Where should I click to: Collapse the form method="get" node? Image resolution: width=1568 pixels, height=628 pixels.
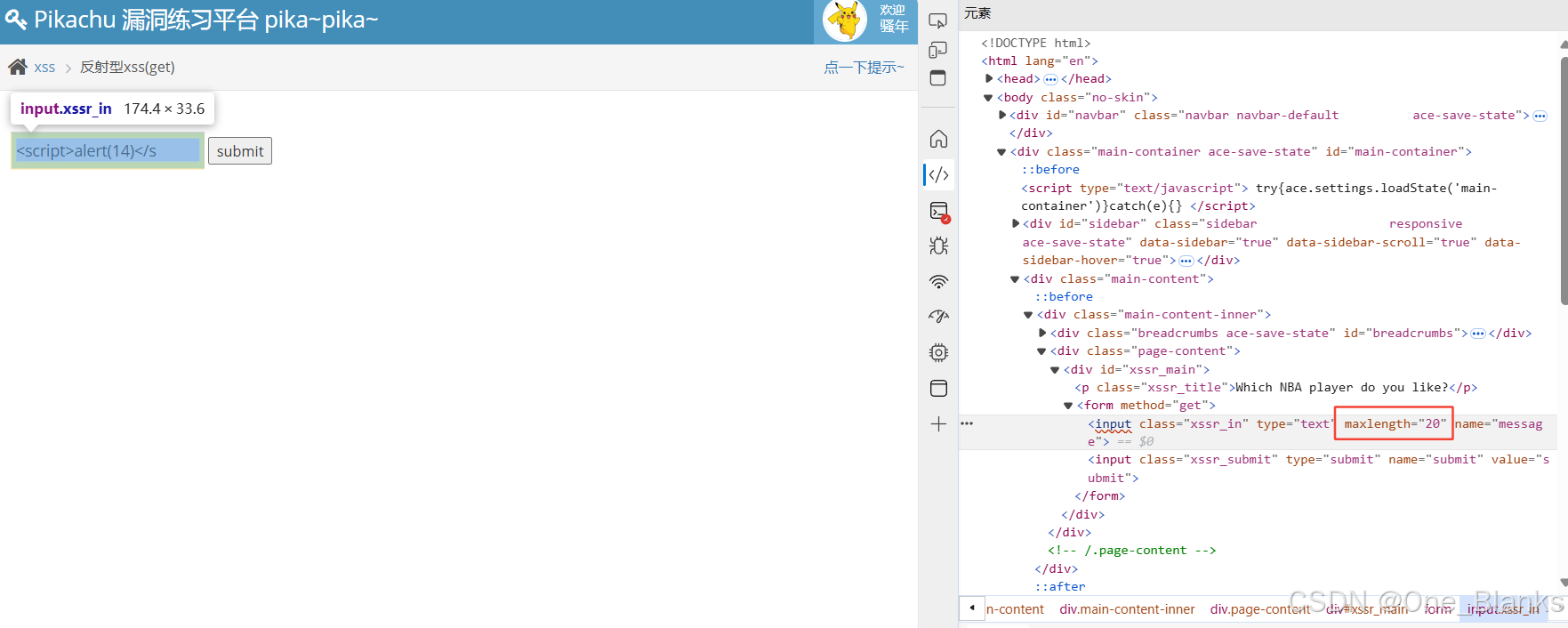(x=1068, y=405)
